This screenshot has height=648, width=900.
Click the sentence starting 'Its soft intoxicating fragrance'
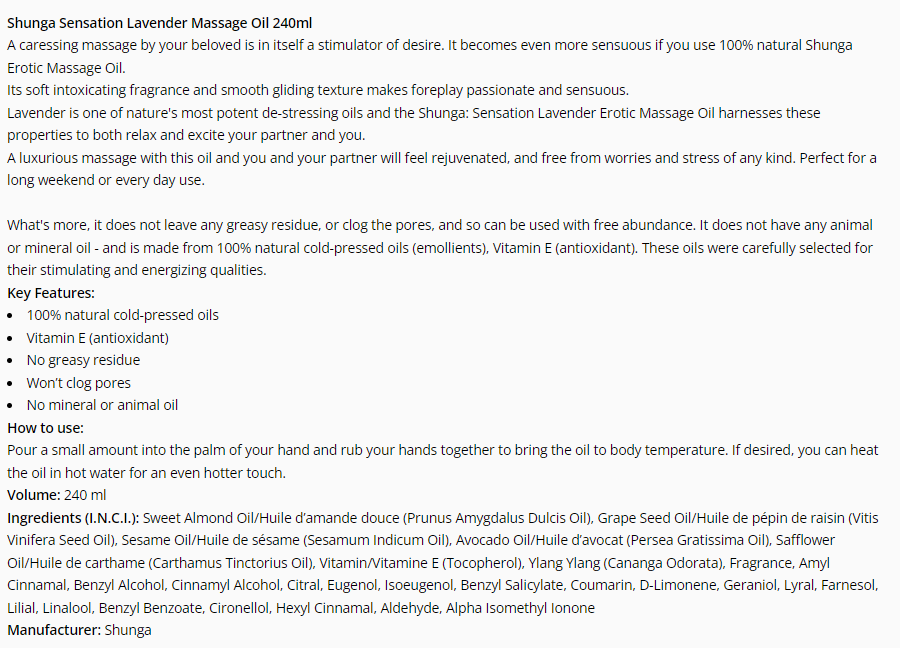(318, 90)
